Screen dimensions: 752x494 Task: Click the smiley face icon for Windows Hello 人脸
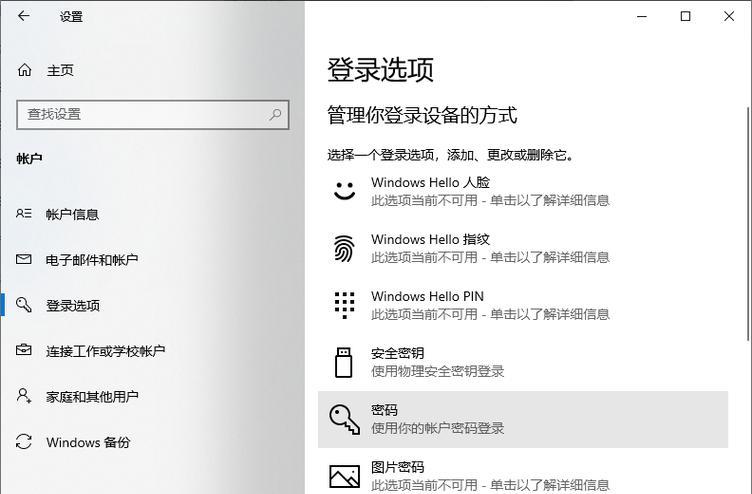pos(344,191)
